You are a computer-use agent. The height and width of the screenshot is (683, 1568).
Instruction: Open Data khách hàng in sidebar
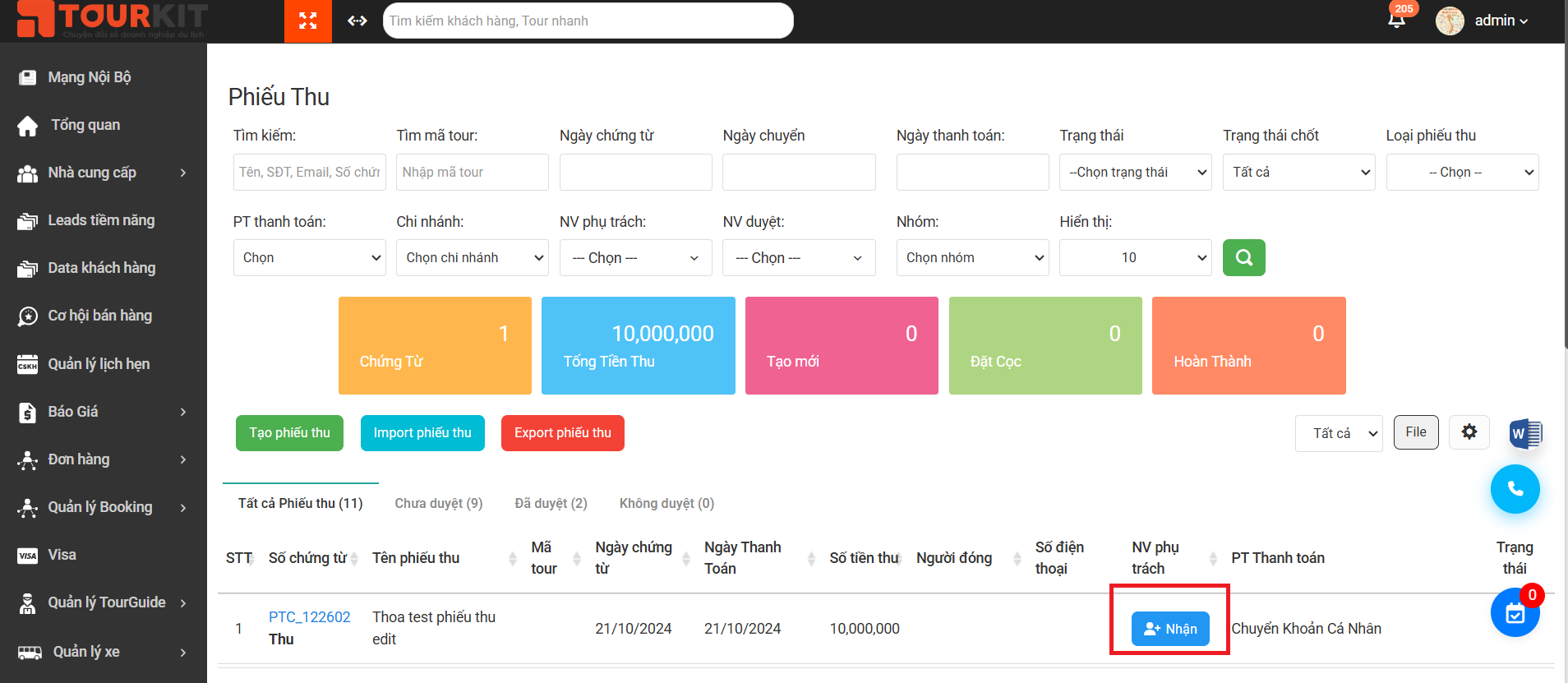pyautogui.click(x=104, y=268)
